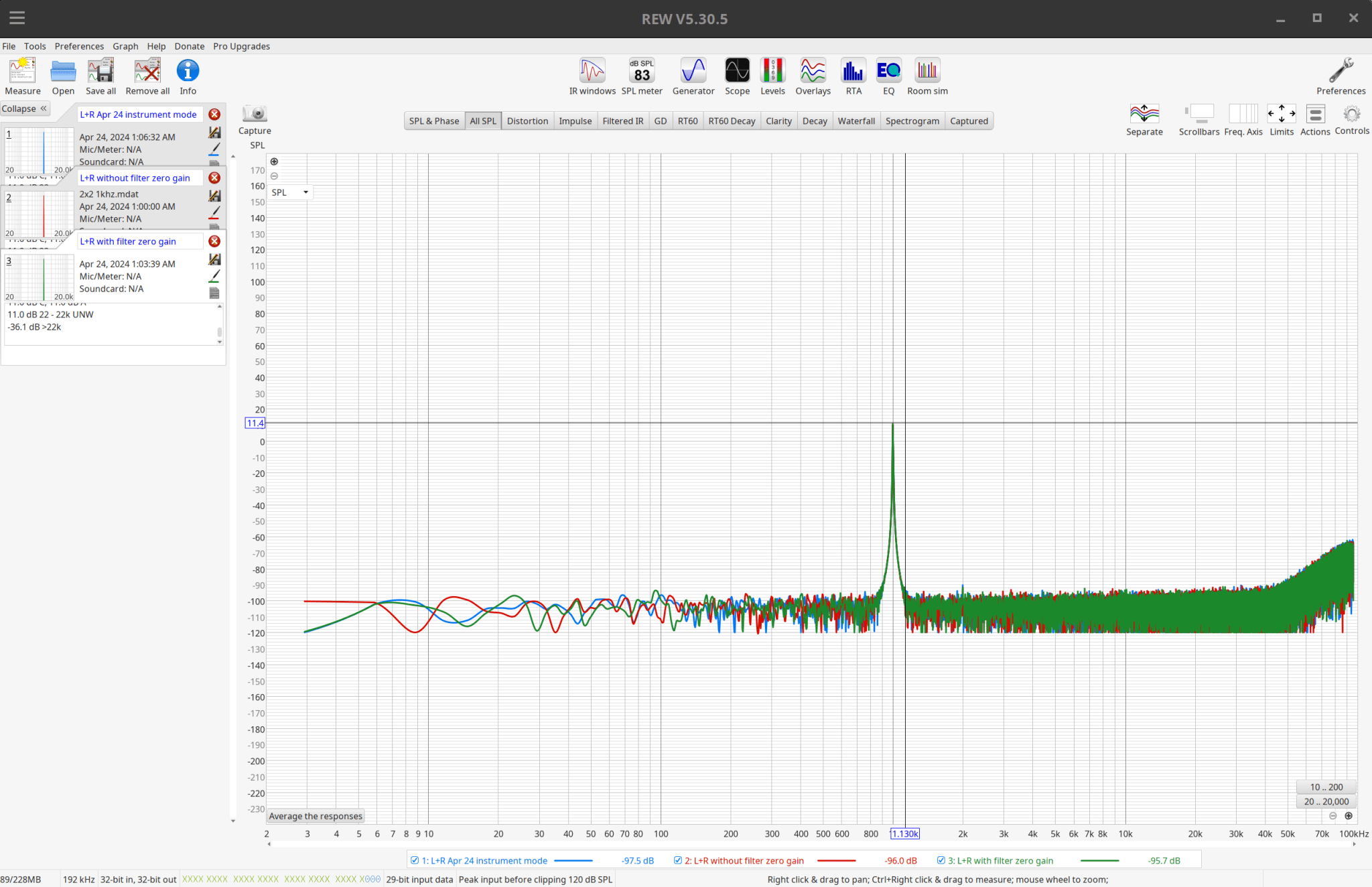Uncheck trace 1 L+R Apr 24 instrument mode
Screen dimensions: 1372x887
pos(415,861)
